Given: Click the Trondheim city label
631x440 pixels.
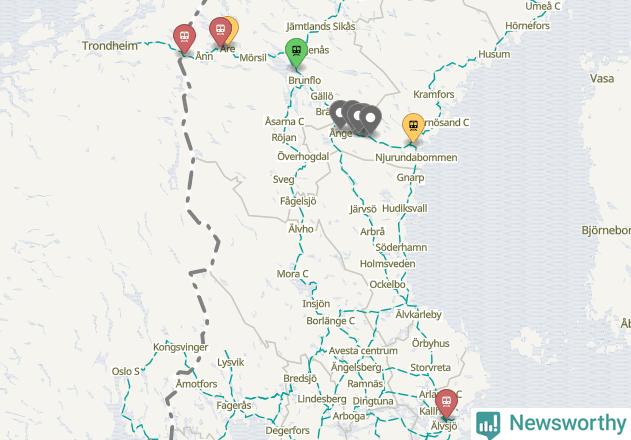Looking at the screenshot, I should [110, 46].
